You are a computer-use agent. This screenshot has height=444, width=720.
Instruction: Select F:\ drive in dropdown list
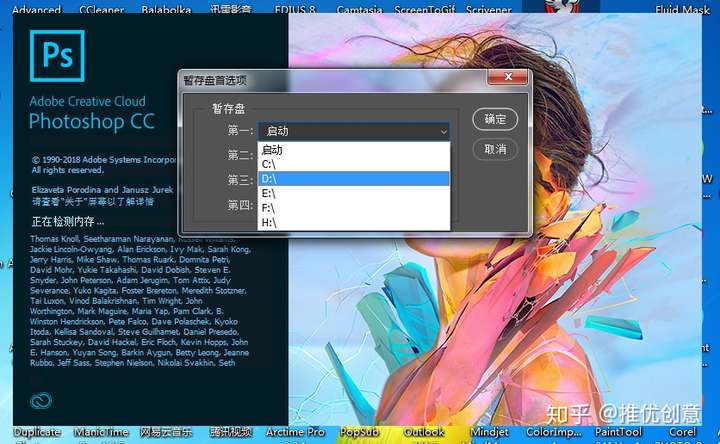354,208
